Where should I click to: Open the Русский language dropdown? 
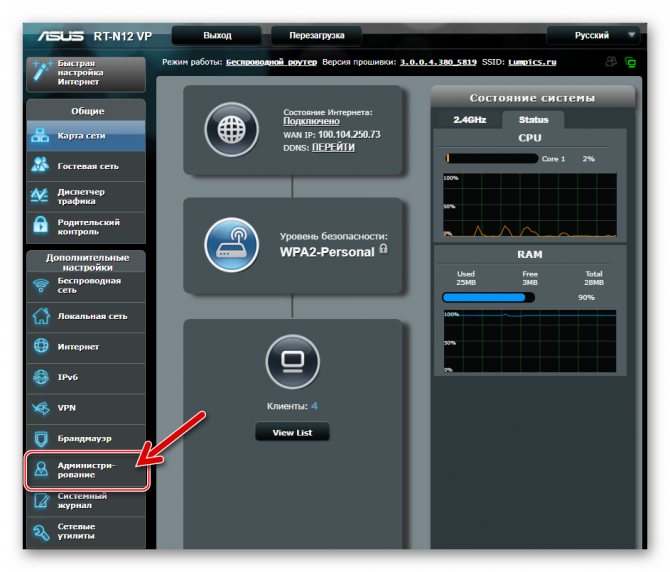[593, 35]
